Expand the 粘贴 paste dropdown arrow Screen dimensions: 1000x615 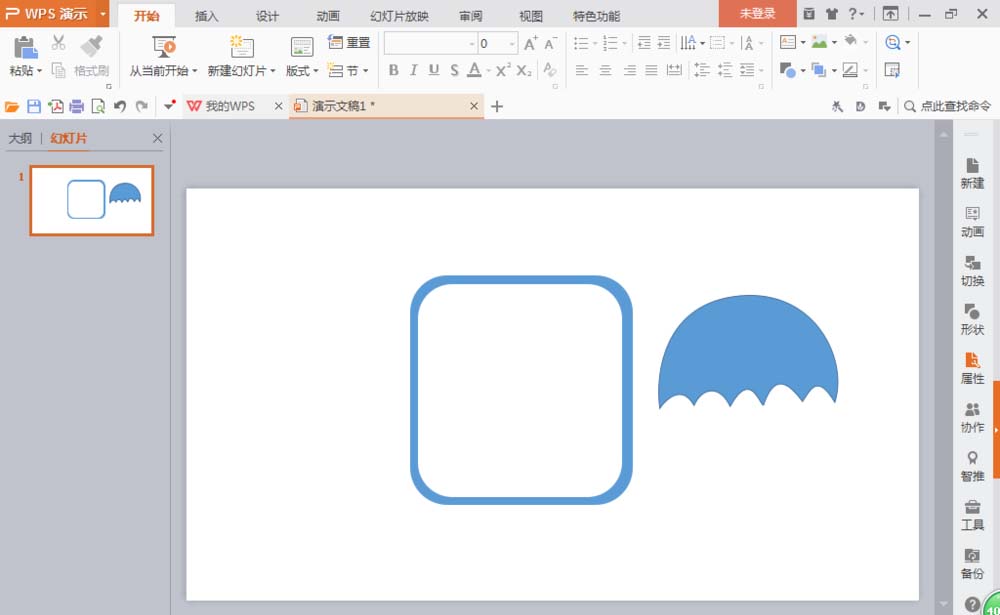click(x=39, y=71)
